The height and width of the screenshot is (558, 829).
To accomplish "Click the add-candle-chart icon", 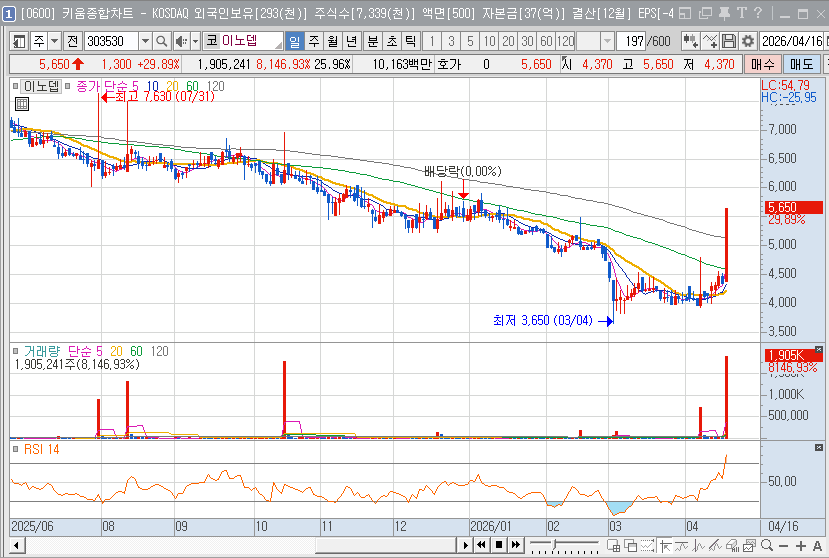I will pos(689,41).
